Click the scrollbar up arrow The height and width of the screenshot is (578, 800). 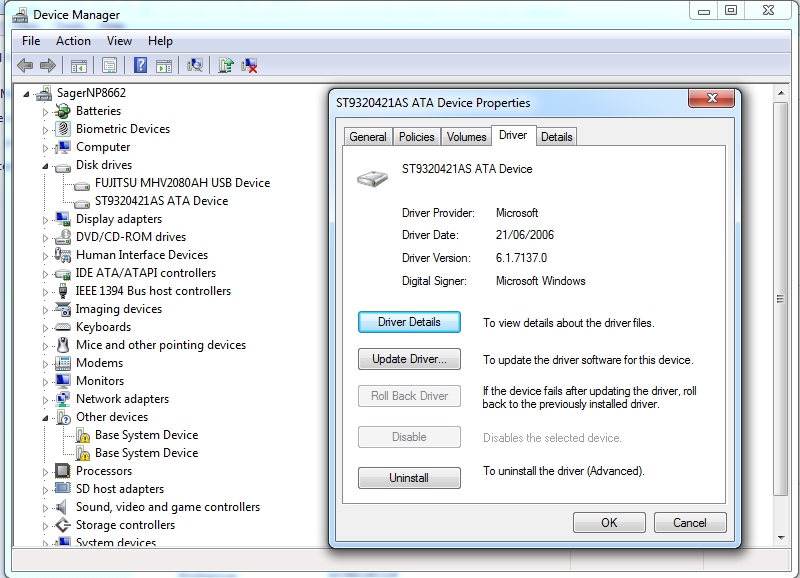(x=781, y=93)
